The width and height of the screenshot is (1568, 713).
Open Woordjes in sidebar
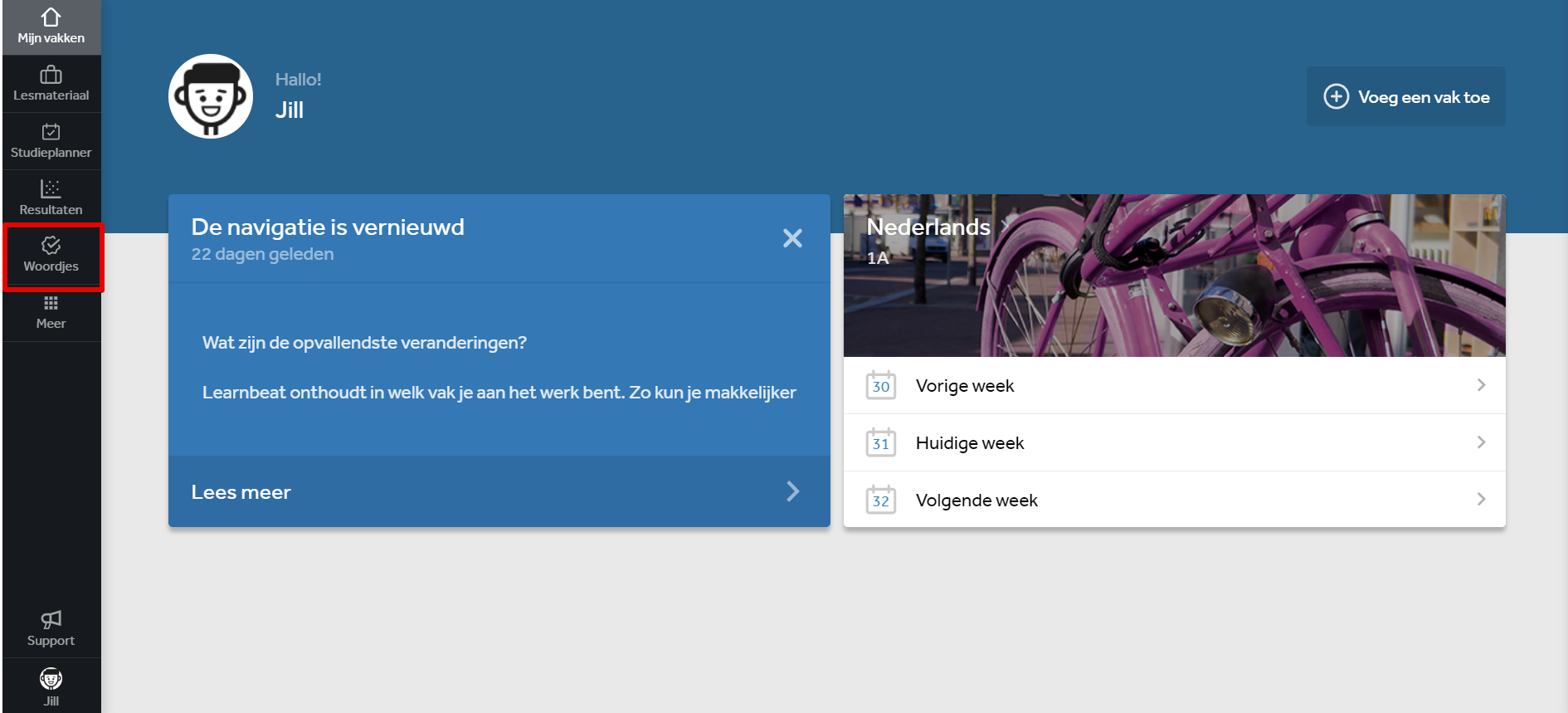click(51, 256)
